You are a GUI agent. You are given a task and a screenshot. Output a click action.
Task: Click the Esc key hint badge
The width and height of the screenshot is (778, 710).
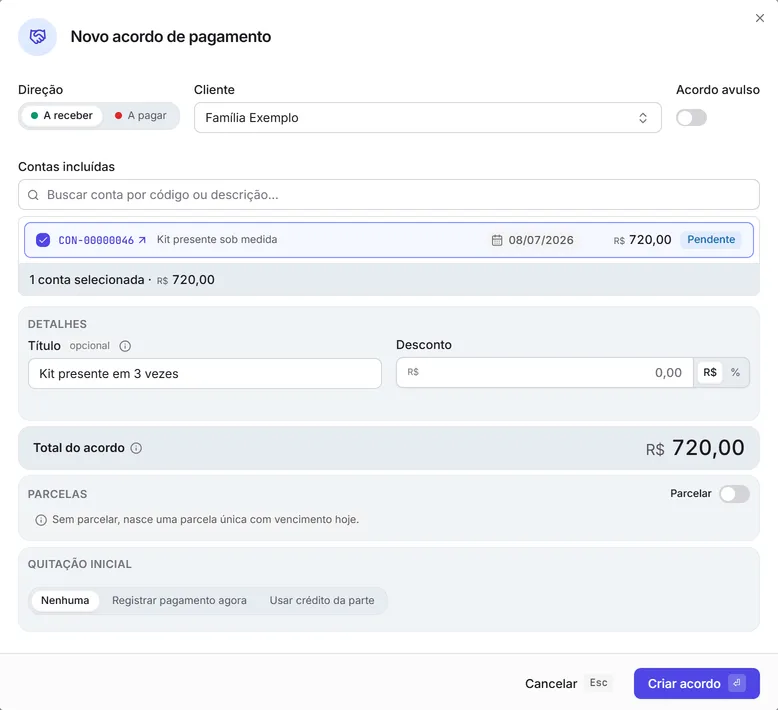click(598, 683)
